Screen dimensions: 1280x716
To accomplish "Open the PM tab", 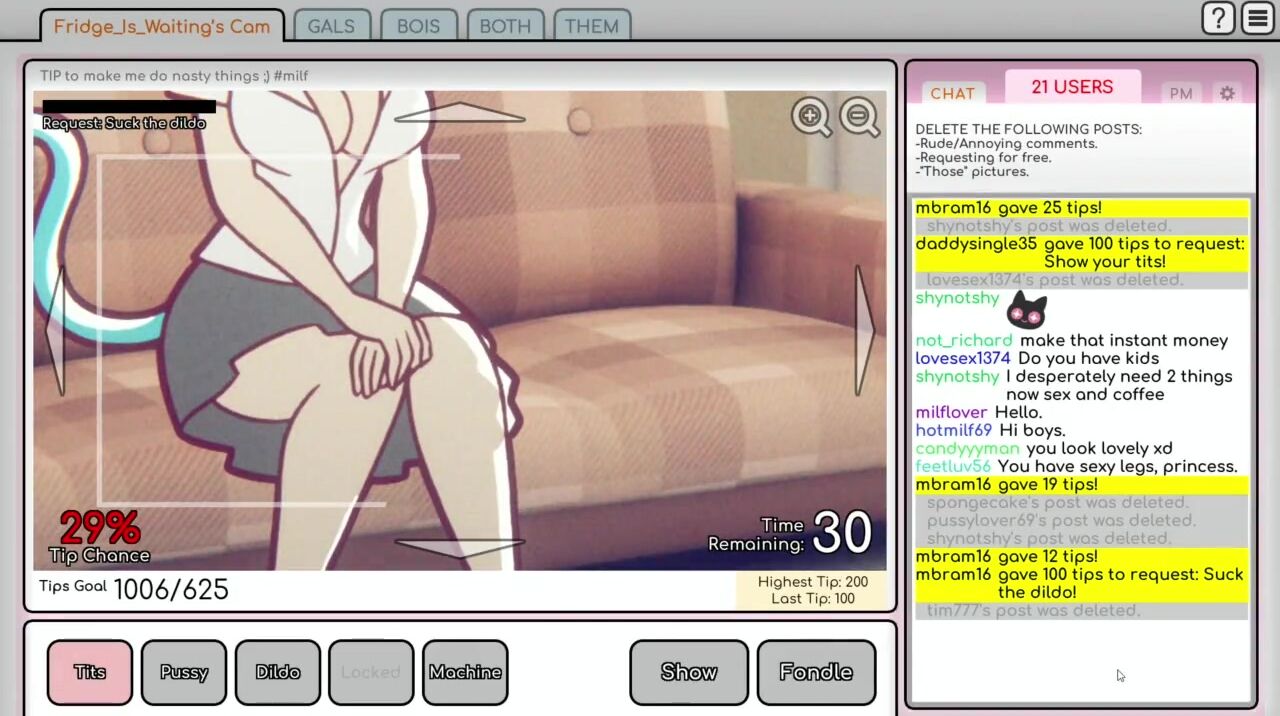I will (1181, 93).
